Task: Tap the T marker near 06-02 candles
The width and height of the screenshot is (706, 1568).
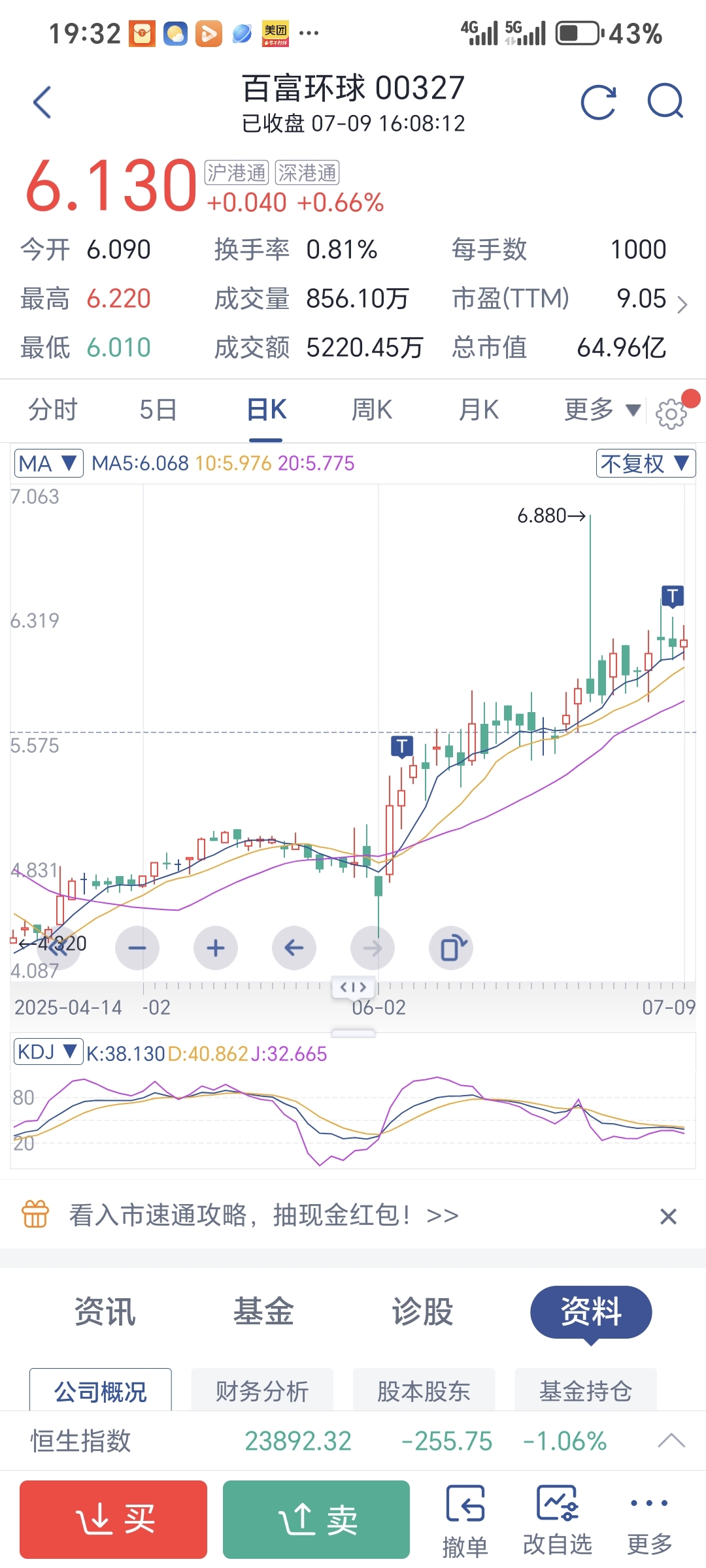Action: coord(402,746)
